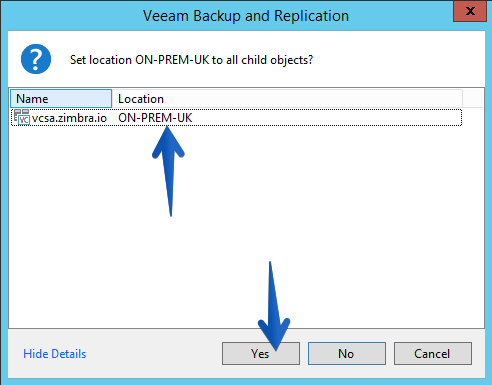Click the ON-PREM-UK cell in the row
Viewport: 492px width, 385px height.
155,118
